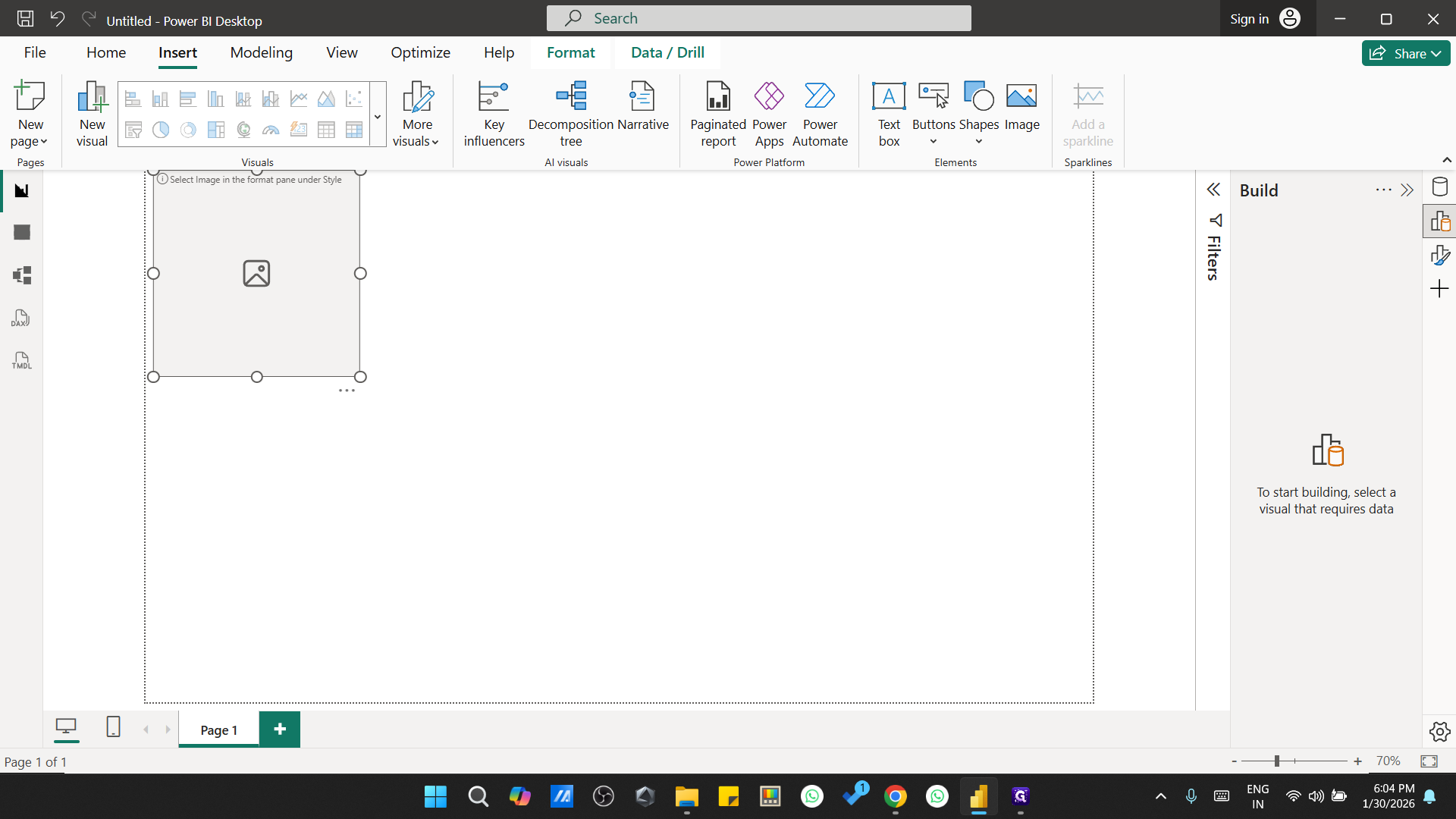Screen dimensions: 1456x819
Task: Switch to Model view in sidebar
Action: [21, 275]
